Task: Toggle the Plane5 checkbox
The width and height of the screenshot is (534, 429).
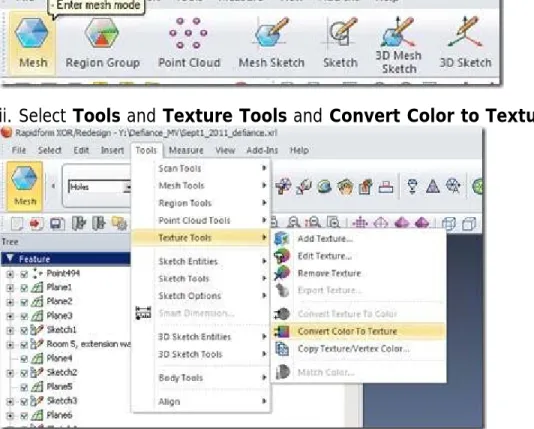Action: click(23, 387)
